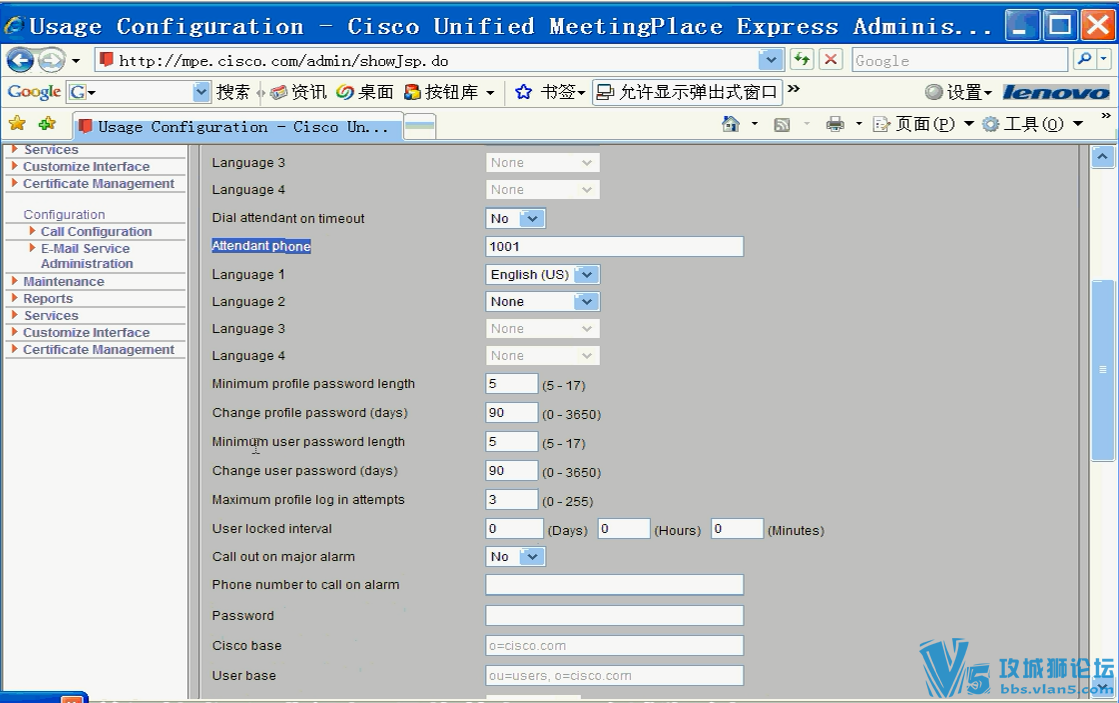
Task: Open a new blank browser tab
Action: pos(420,126)
